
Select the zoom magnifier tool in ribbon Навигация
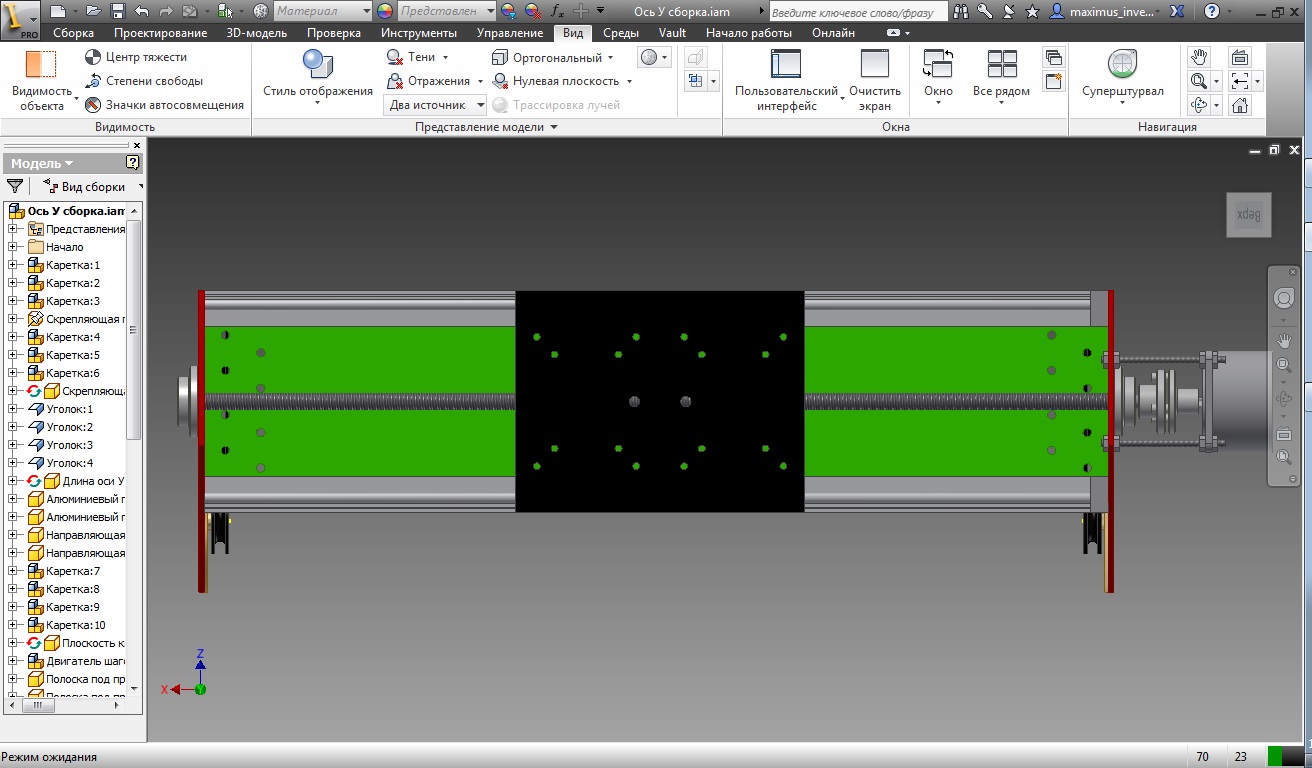1199,81
